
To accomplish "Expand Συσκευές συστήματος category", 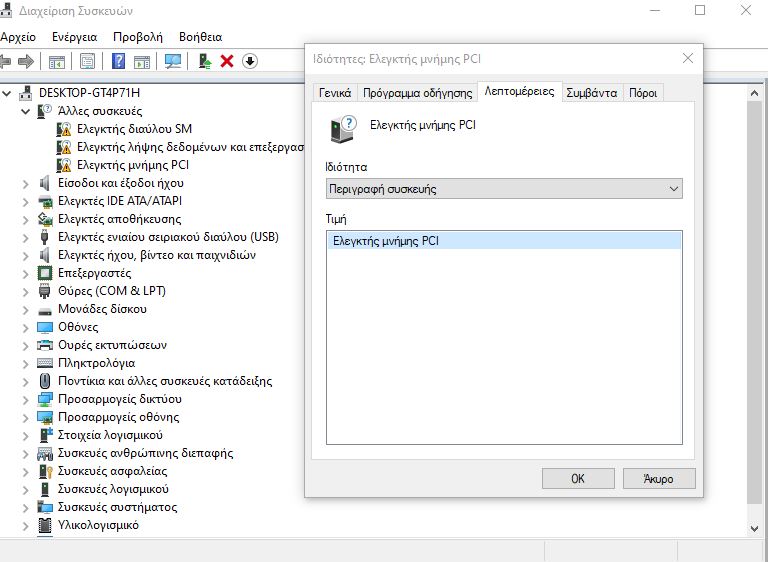I will 25,508.
